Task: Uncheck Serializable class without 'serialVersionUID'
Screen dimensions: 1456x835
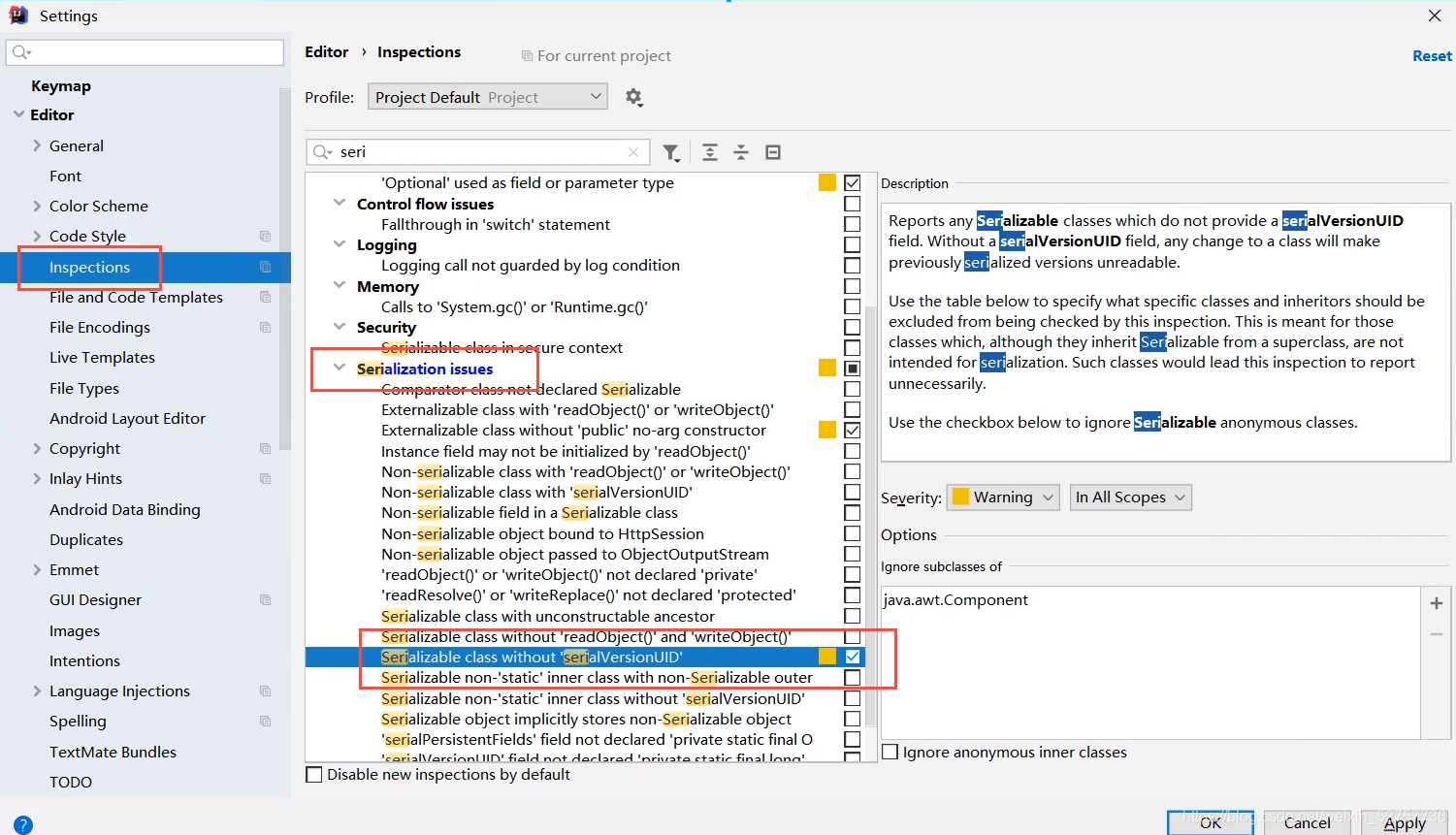Action: 852,657
